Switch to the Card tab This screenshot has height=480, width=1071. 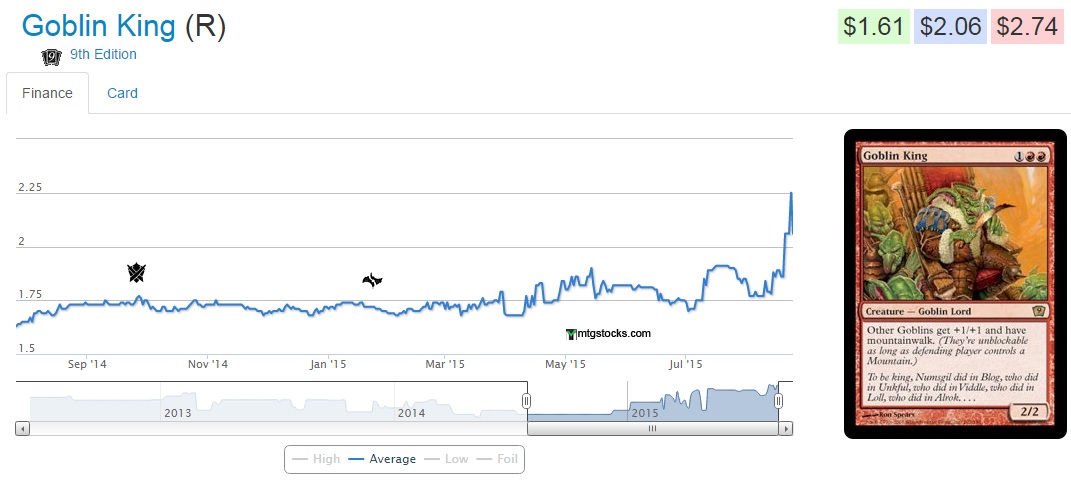coord(122,93)
